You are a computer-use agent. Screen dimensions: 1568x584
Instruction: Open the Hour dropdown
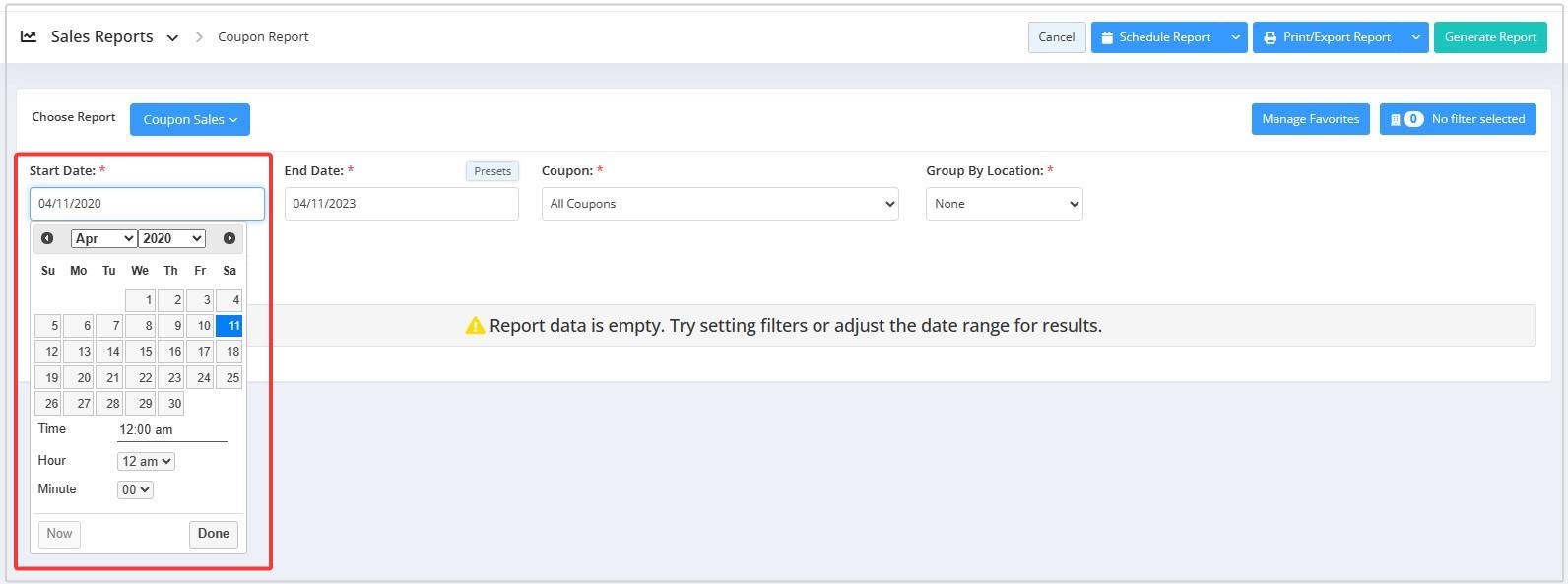coord(146,461)
